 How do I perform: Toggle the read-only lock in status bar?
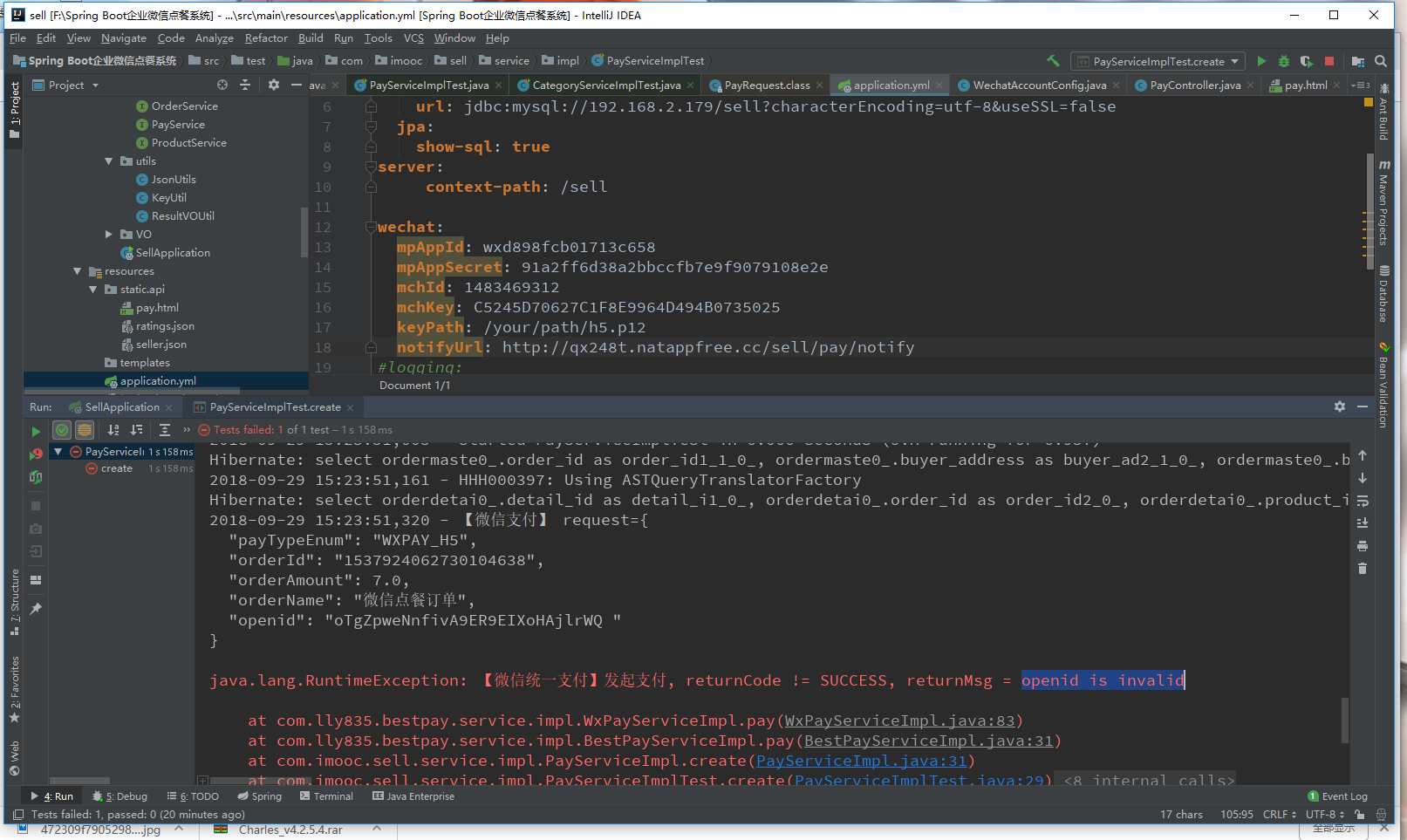click(x=1359, y=815)
